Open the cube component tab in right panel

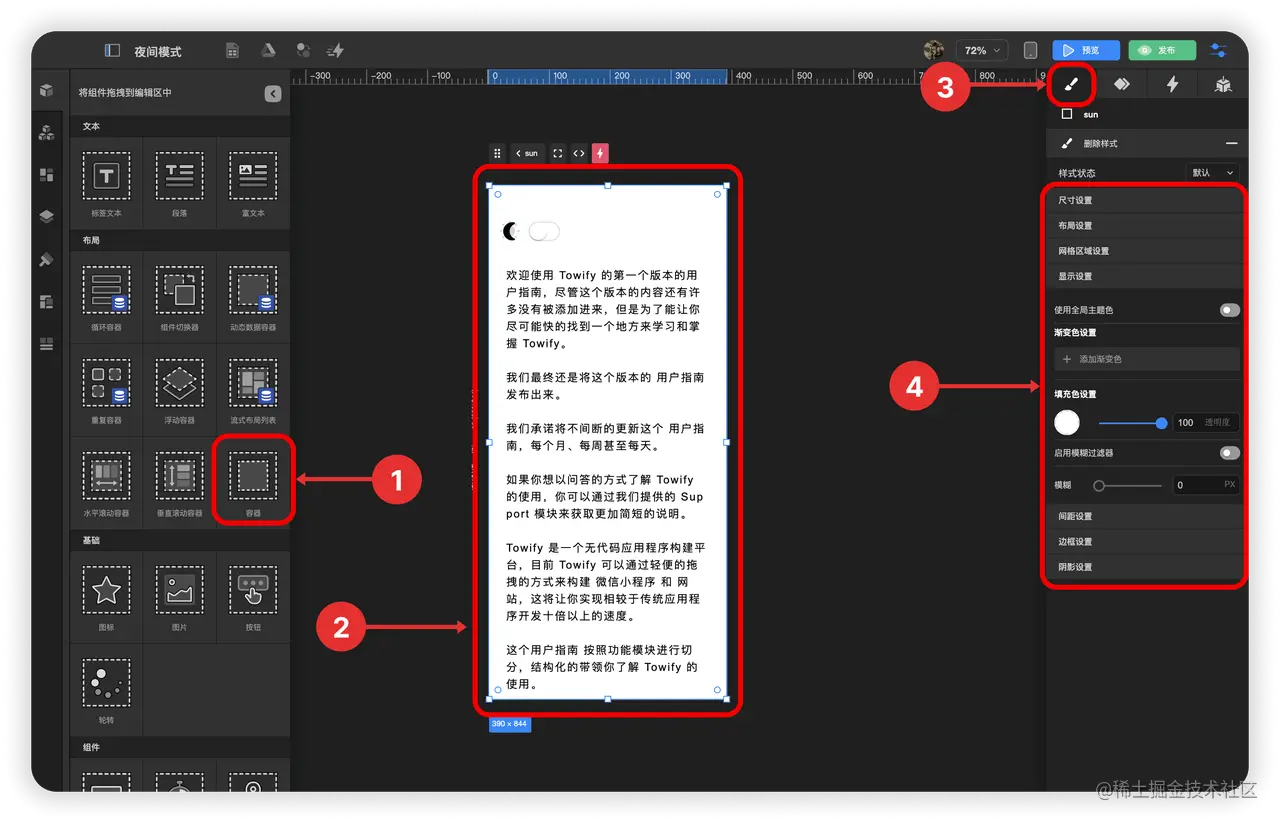[x=1223, y=85]
